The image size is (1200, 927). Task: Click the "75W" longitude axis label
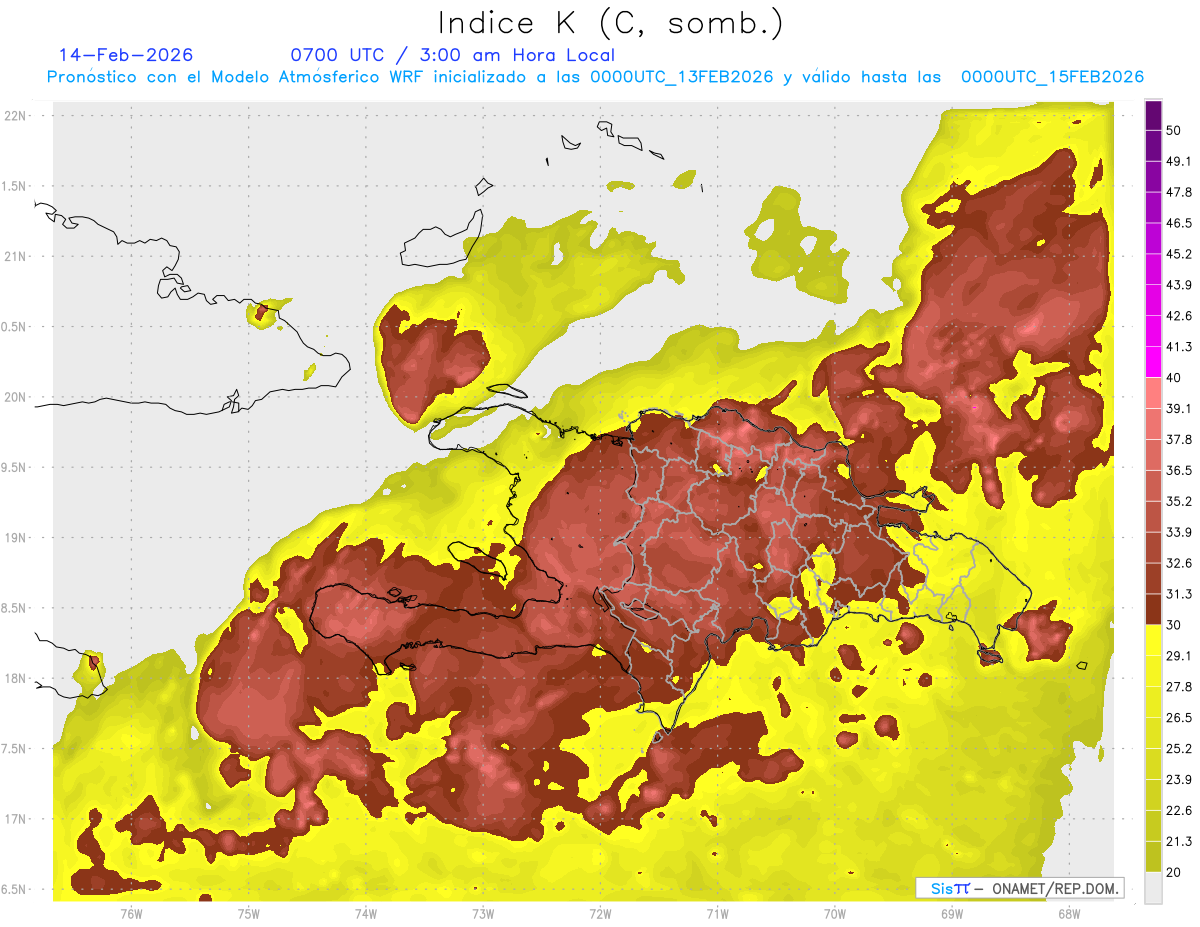249,913
